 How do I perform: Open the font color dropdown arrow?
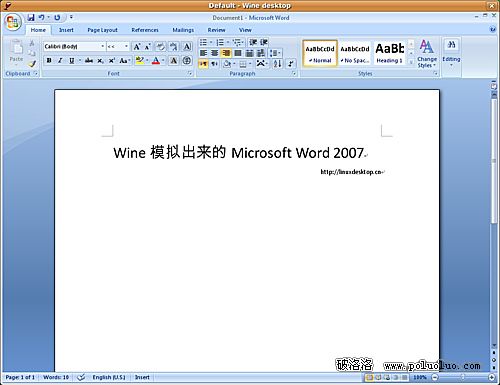[163, 61]
